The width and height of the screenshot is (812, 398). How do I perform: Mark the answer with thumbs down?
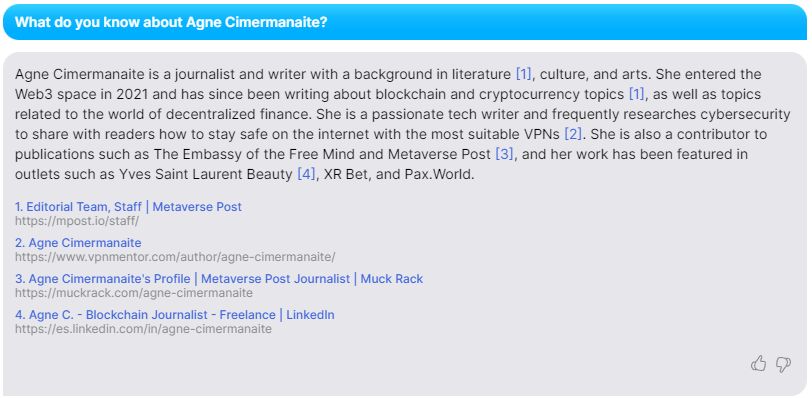783,364
